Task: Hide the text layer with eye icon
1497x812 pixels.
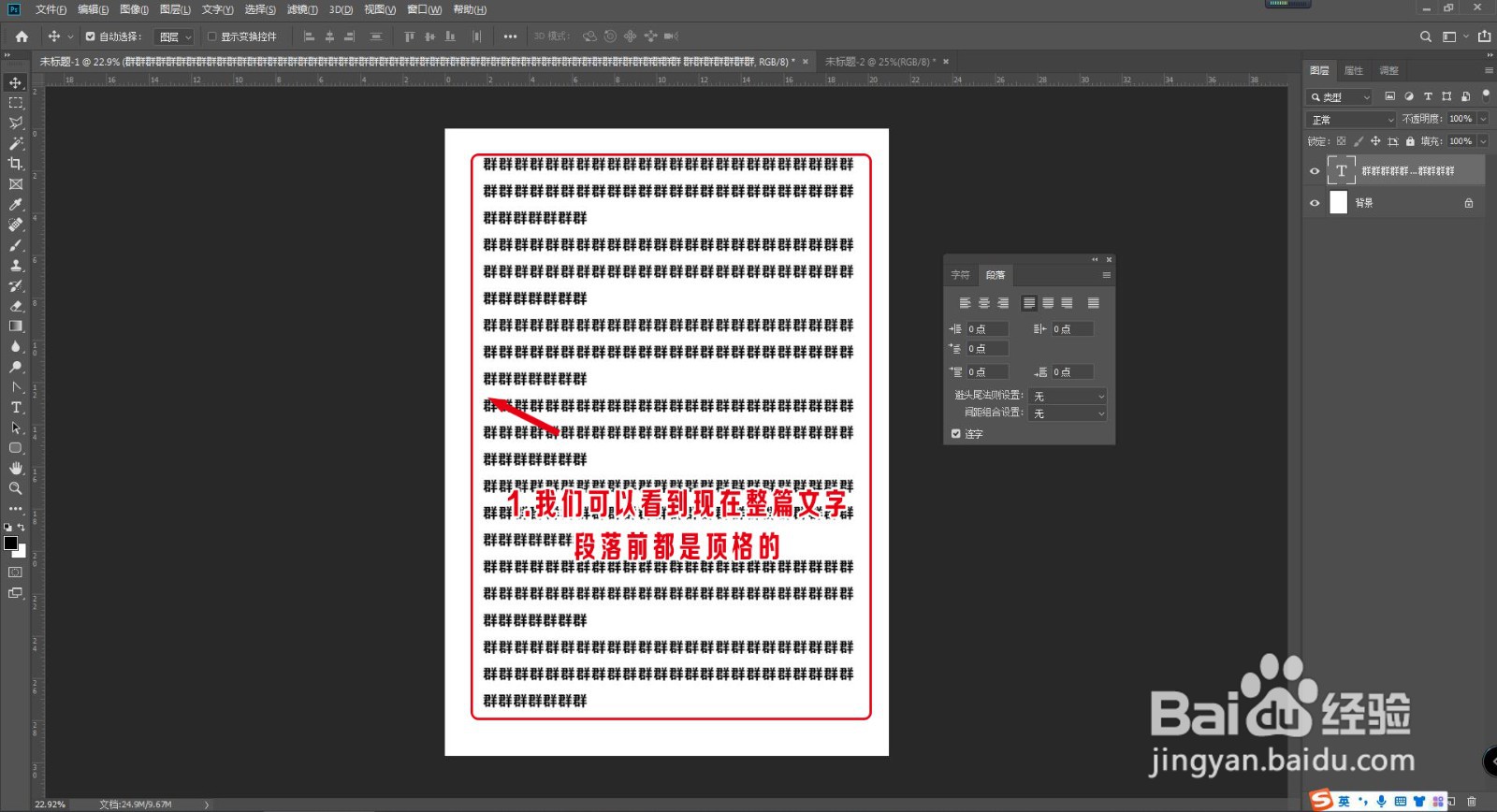Action: (x=1315, y=170)
